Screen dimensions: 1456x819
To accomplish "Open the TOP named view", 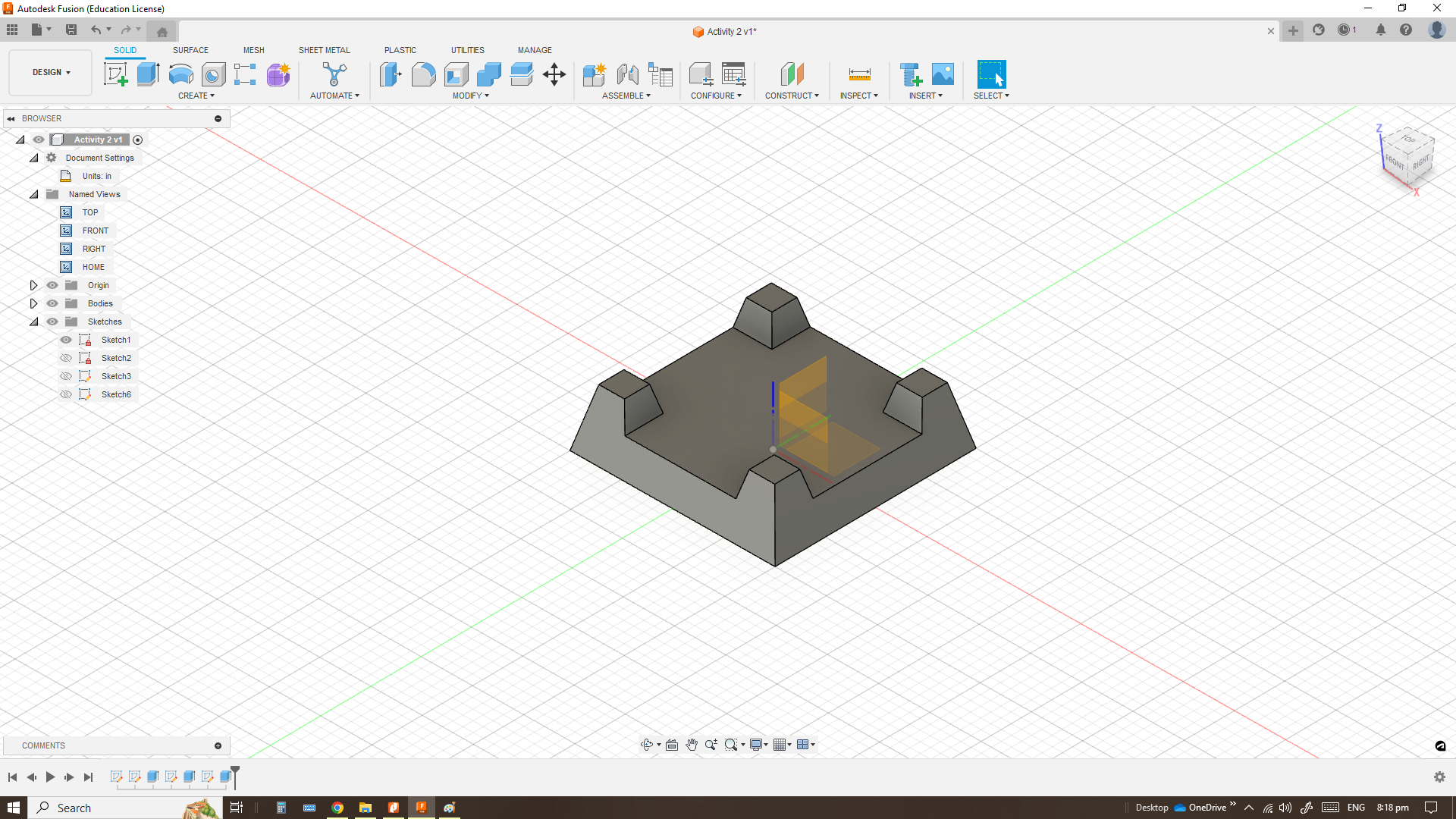I will pos(90,212).
